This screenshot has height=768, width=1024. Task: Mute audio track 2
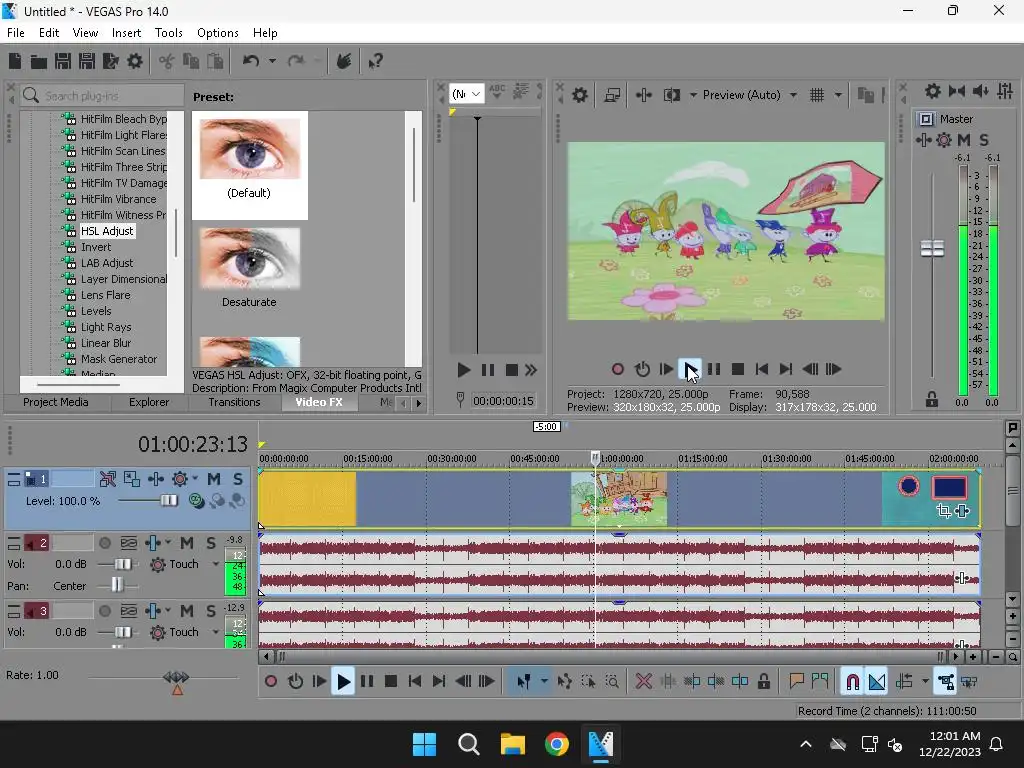coord(187,543)
